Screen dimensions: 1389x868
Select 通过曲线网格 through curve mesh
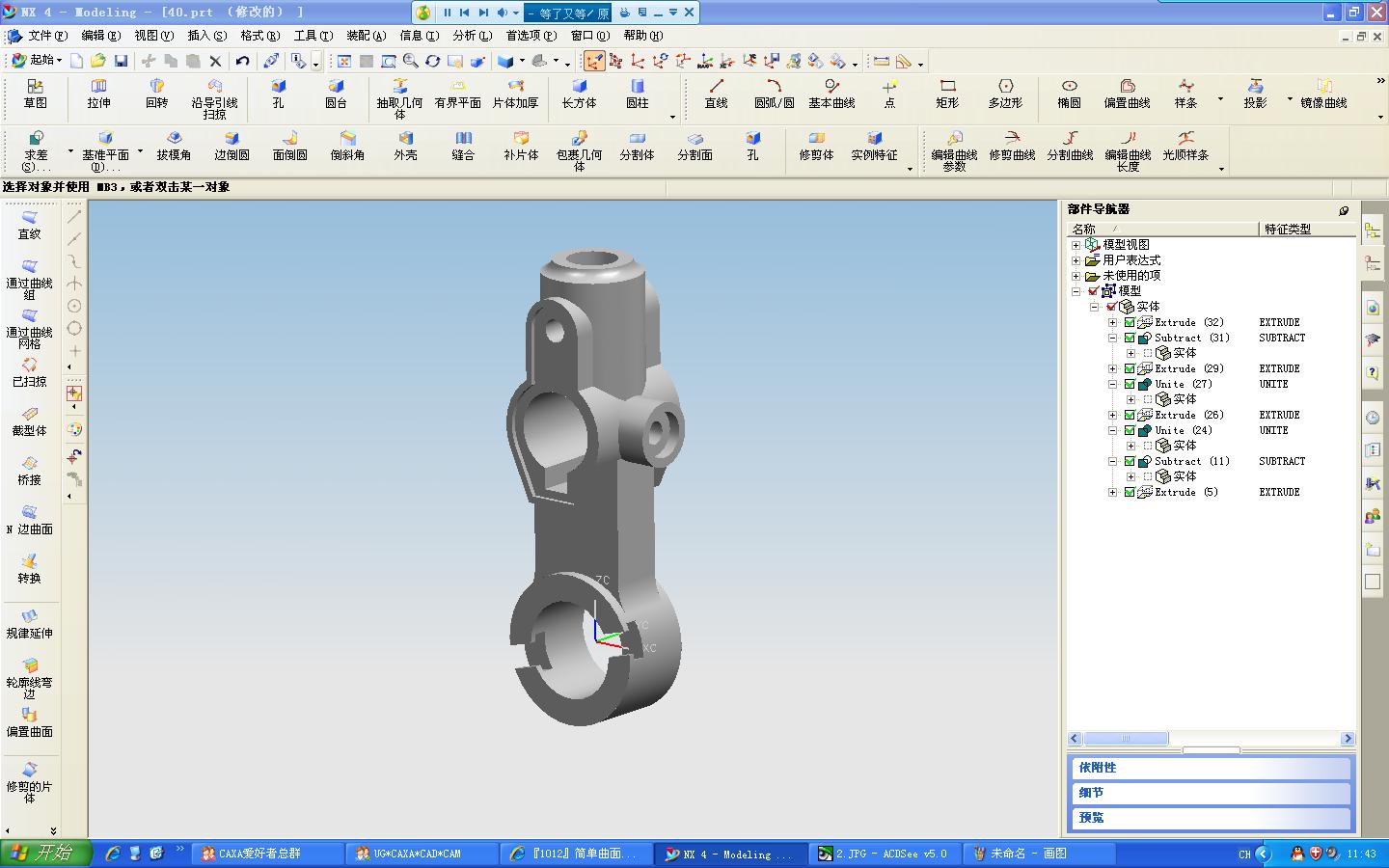click(29, 329)
